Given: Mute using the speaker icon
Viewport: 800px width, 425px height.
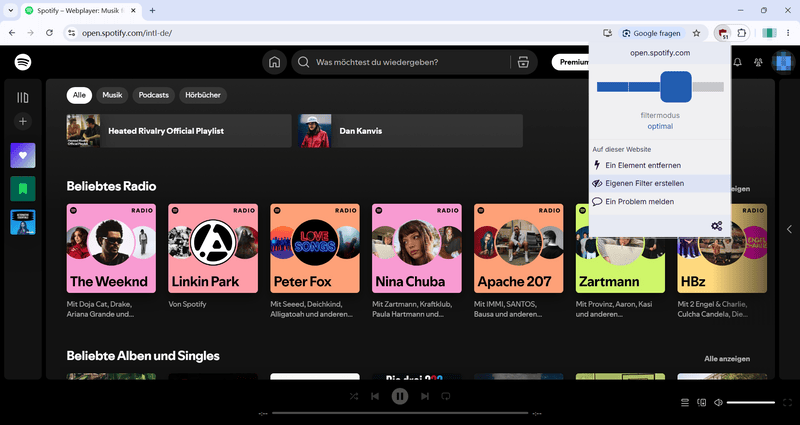Looking at the screenshot, I should point(718,403).
